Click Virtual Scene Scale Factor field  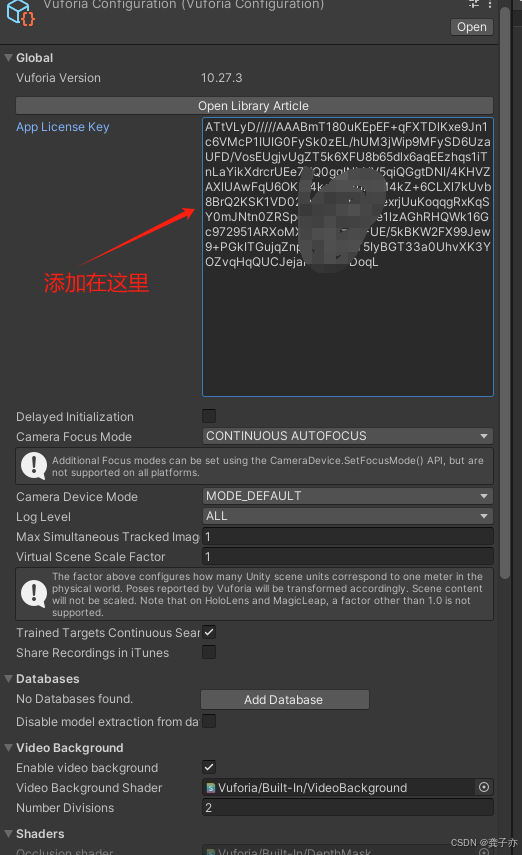click(x=347, y=557)
